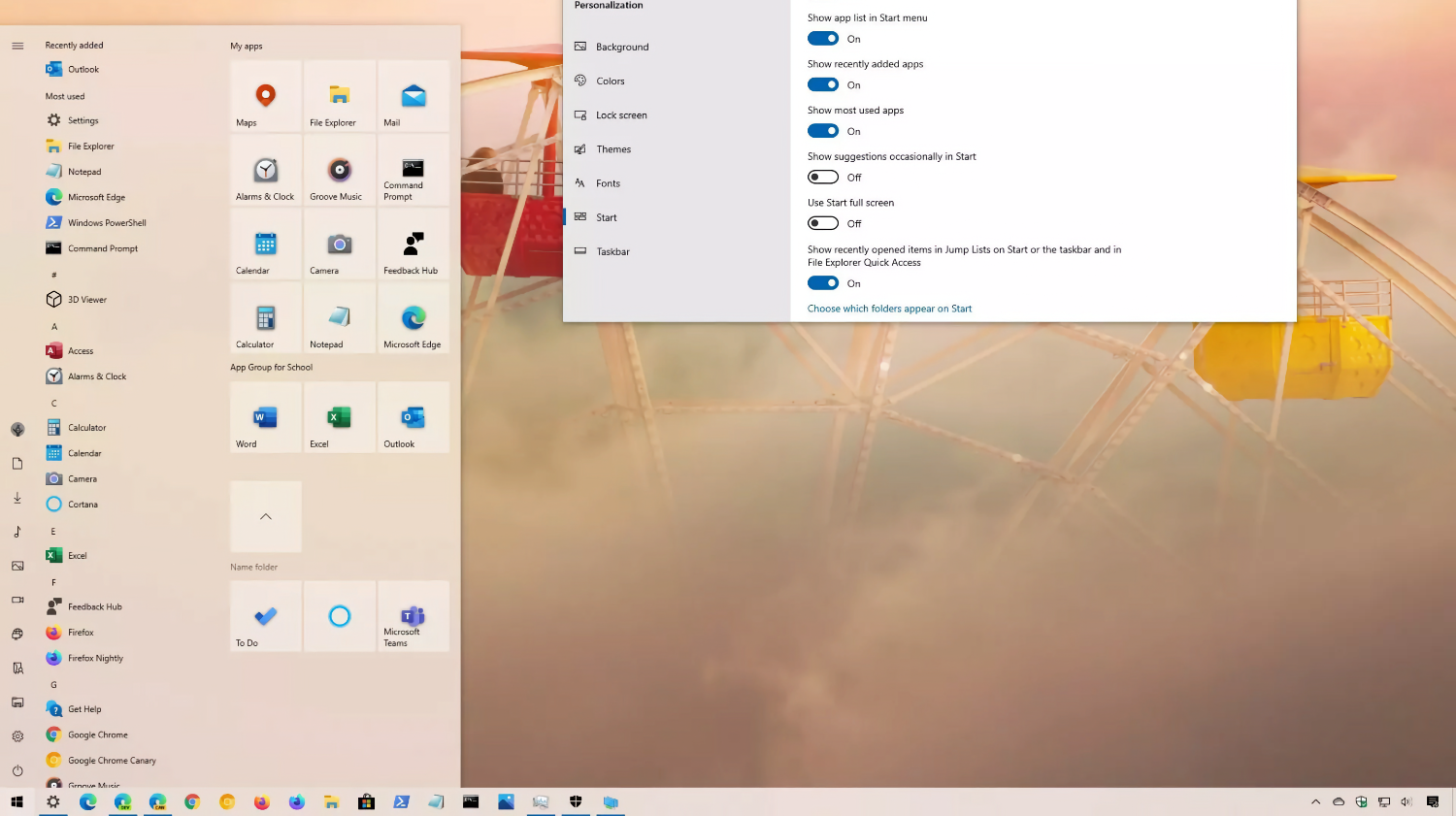This screenshot has height=816, width=1456.
Task: Open Microsoft Teams tile
Action: click(x=413, y=616)
